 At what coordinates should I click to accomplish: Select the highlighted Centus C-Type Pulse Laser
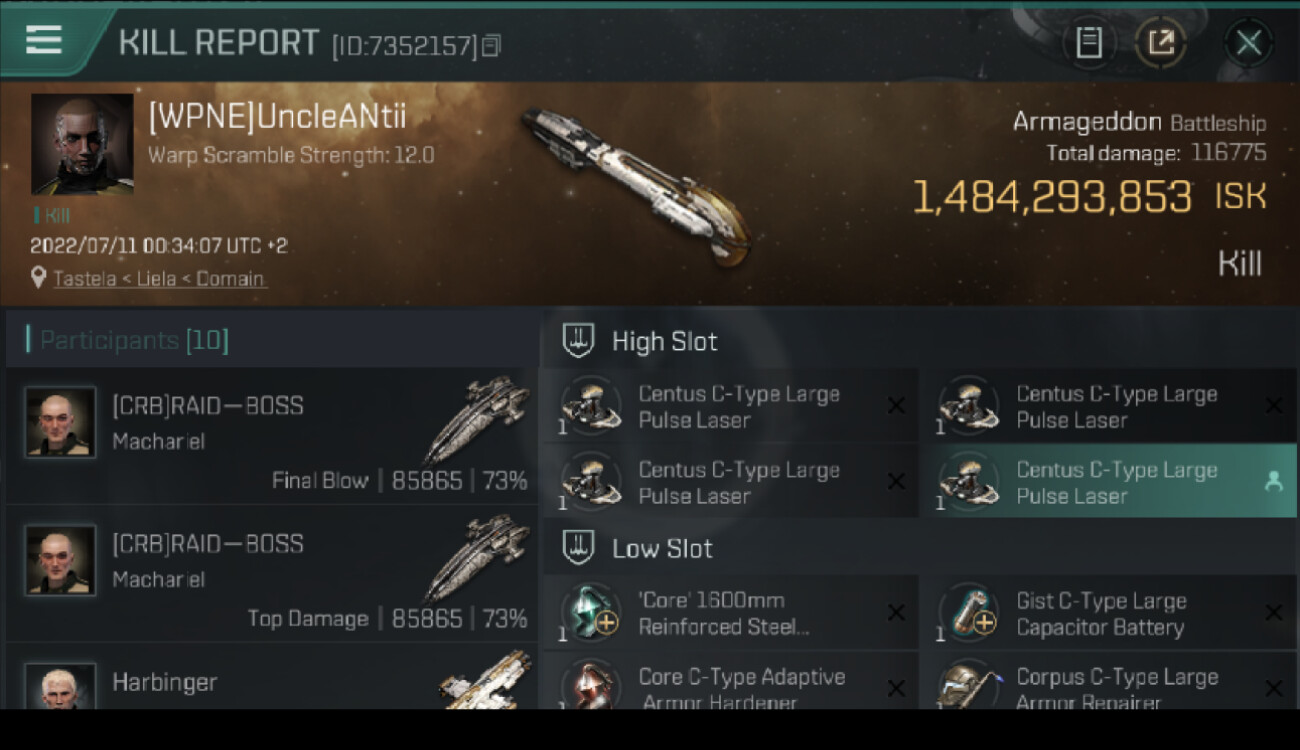1107,482
